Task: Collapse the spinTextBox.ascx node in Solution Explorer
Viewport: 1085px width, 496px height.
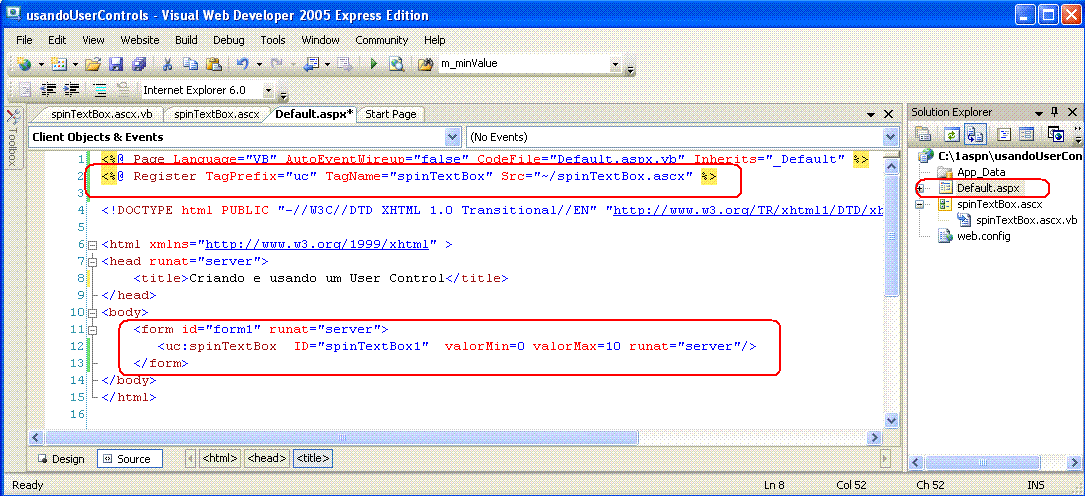Action: (920, 205)
